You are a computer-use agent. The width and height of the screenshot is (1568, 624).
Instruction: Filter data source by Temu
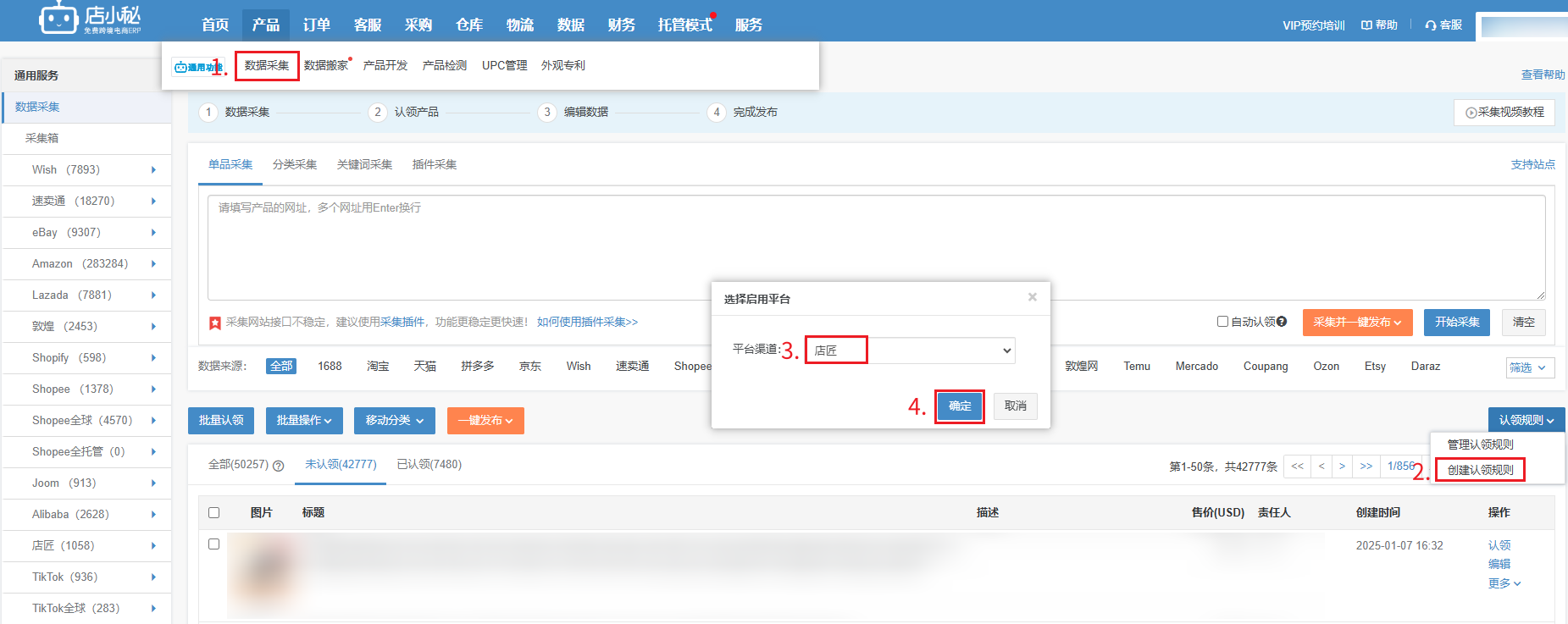pyautogui.click(x=1137, y=367)
